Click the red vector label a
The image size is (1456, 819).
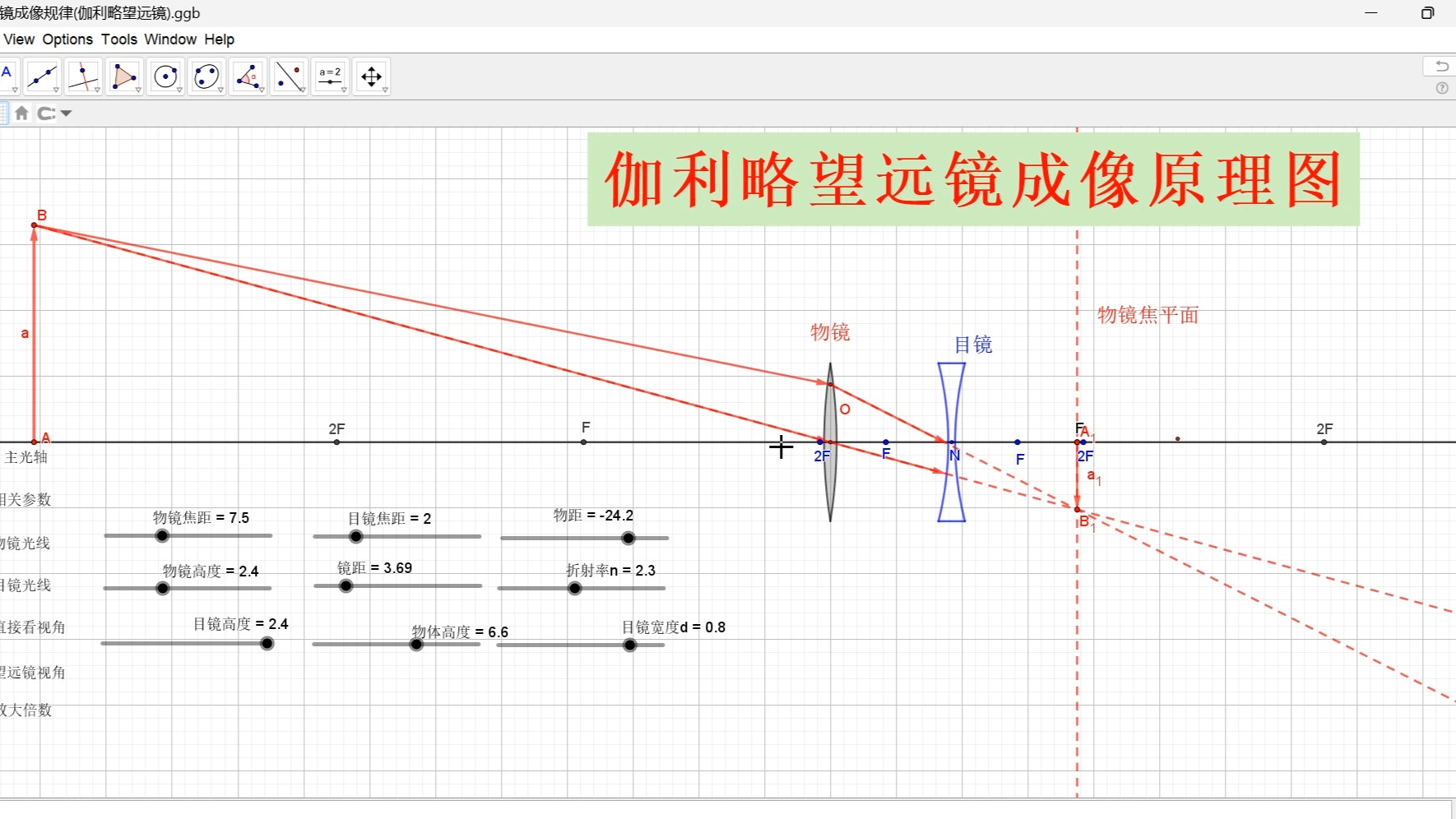click(x=25, y=333)
